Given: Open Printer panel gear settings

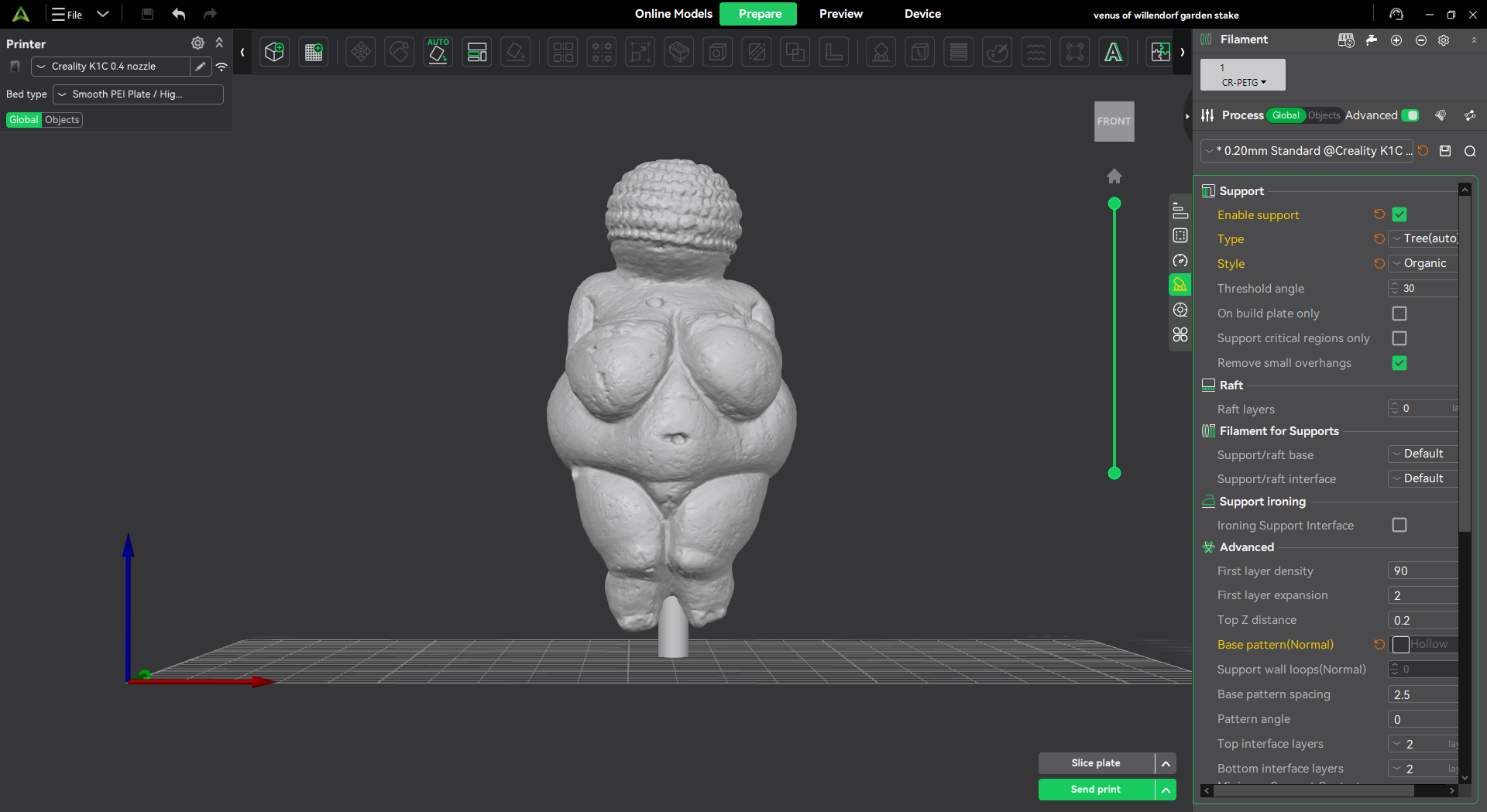Looking at the screenshot, I should click(198, 43).
